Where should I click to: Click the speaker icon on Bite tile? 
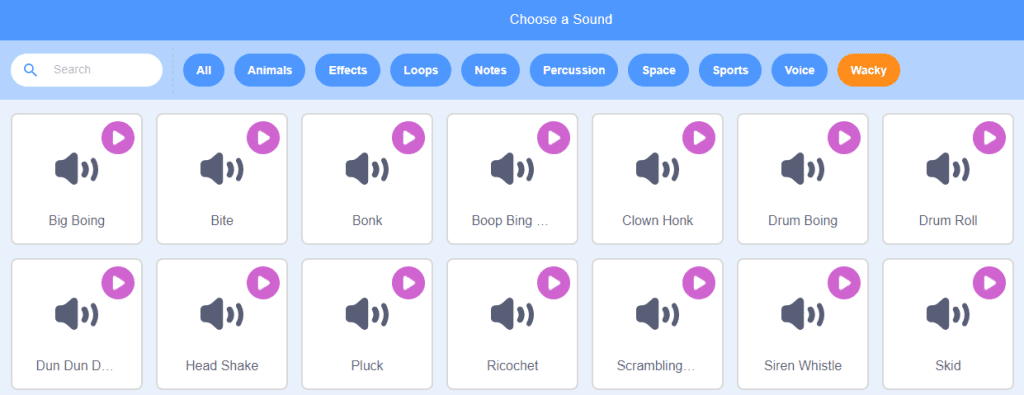point(222,170)
